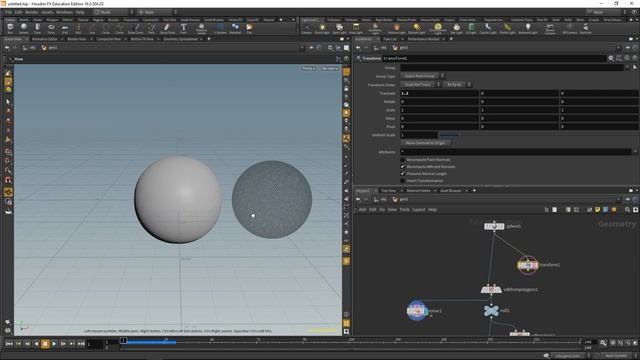The width and height of the screenshot is (640, 360).
Task: Select the Box shelf tool
Action: point(10,28)
